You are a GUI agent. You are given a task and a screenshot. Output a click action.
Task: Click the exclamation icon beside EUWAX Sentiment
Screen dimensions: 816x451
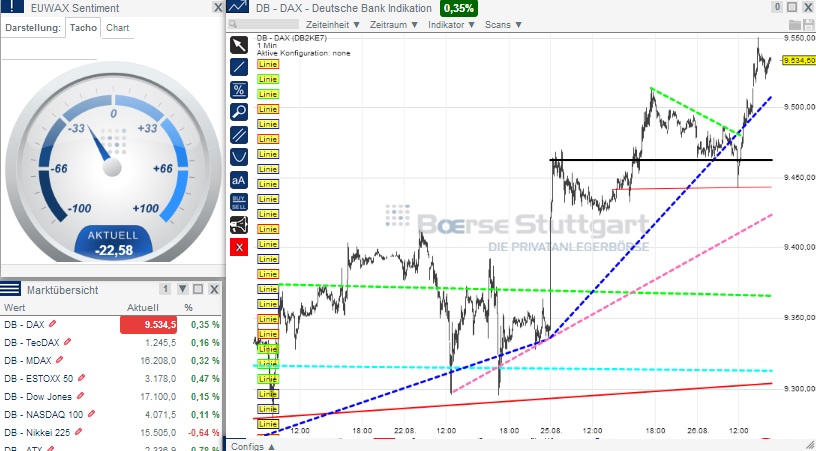tap(12, 6)
